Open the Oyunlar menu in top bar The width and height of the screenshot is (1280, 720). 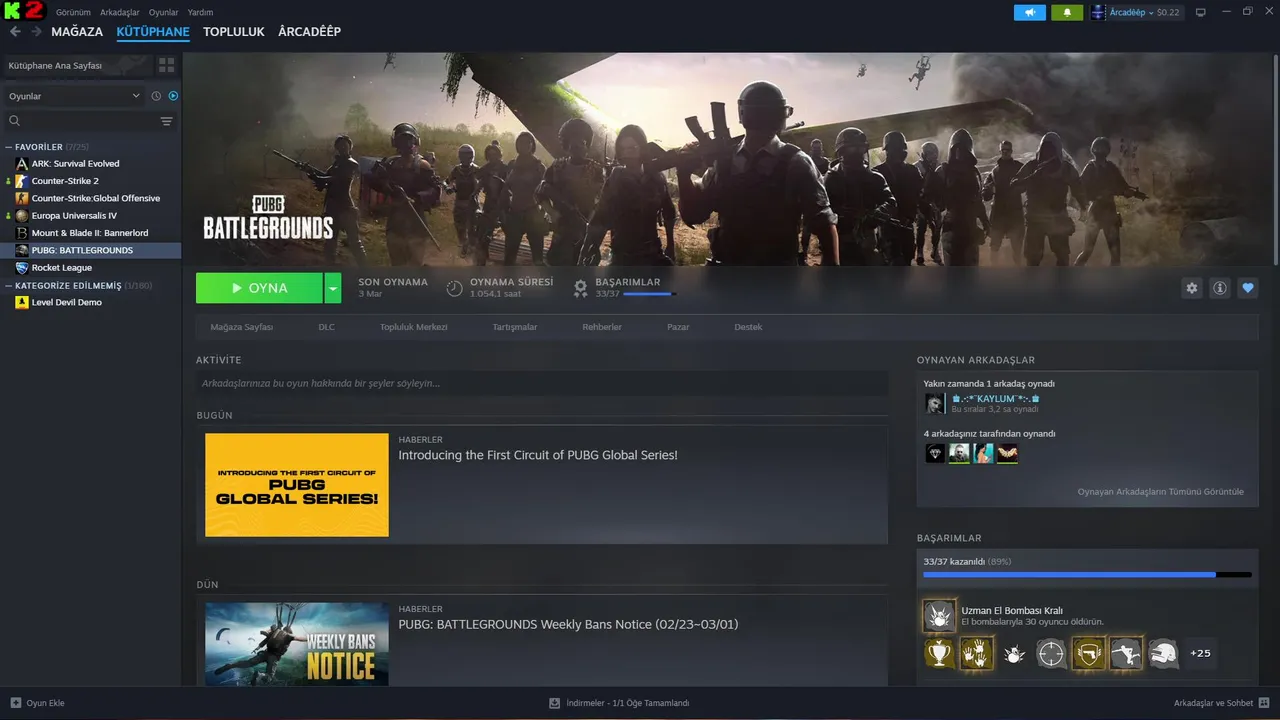[x=164, y=12]
